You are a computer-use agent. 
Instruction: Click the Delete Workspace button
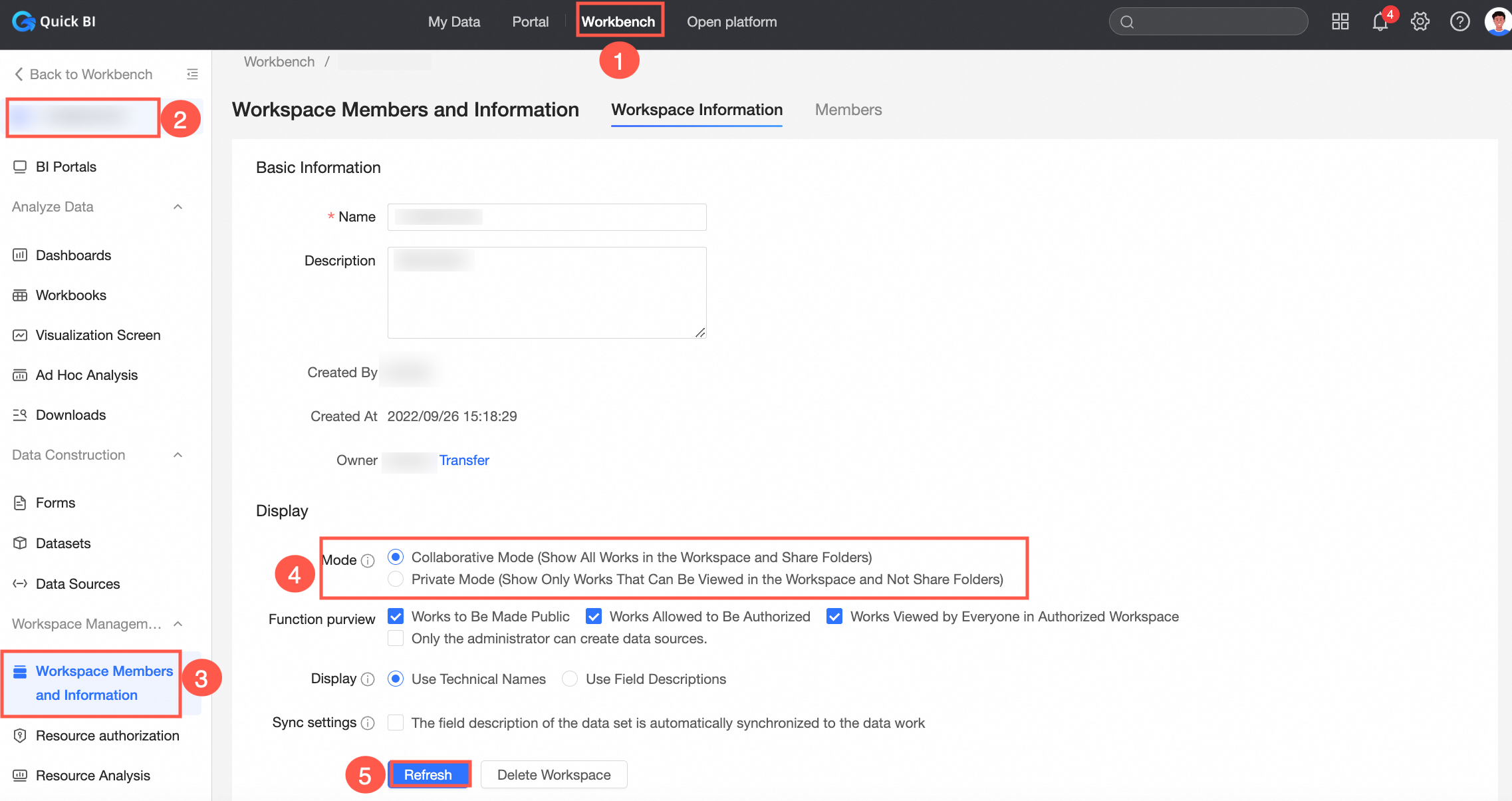tap(554, 774)
